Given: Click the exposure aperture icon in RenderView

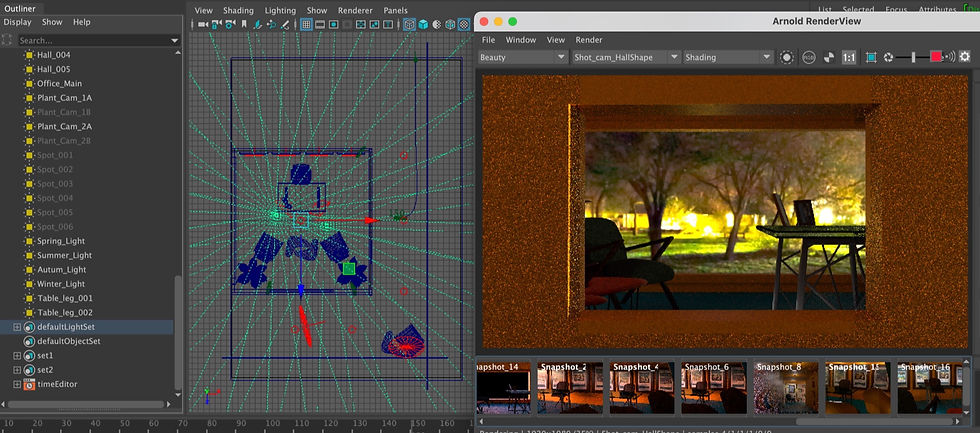Looking at the screenshot, I should pyautogui.click(x=888, y=57).
